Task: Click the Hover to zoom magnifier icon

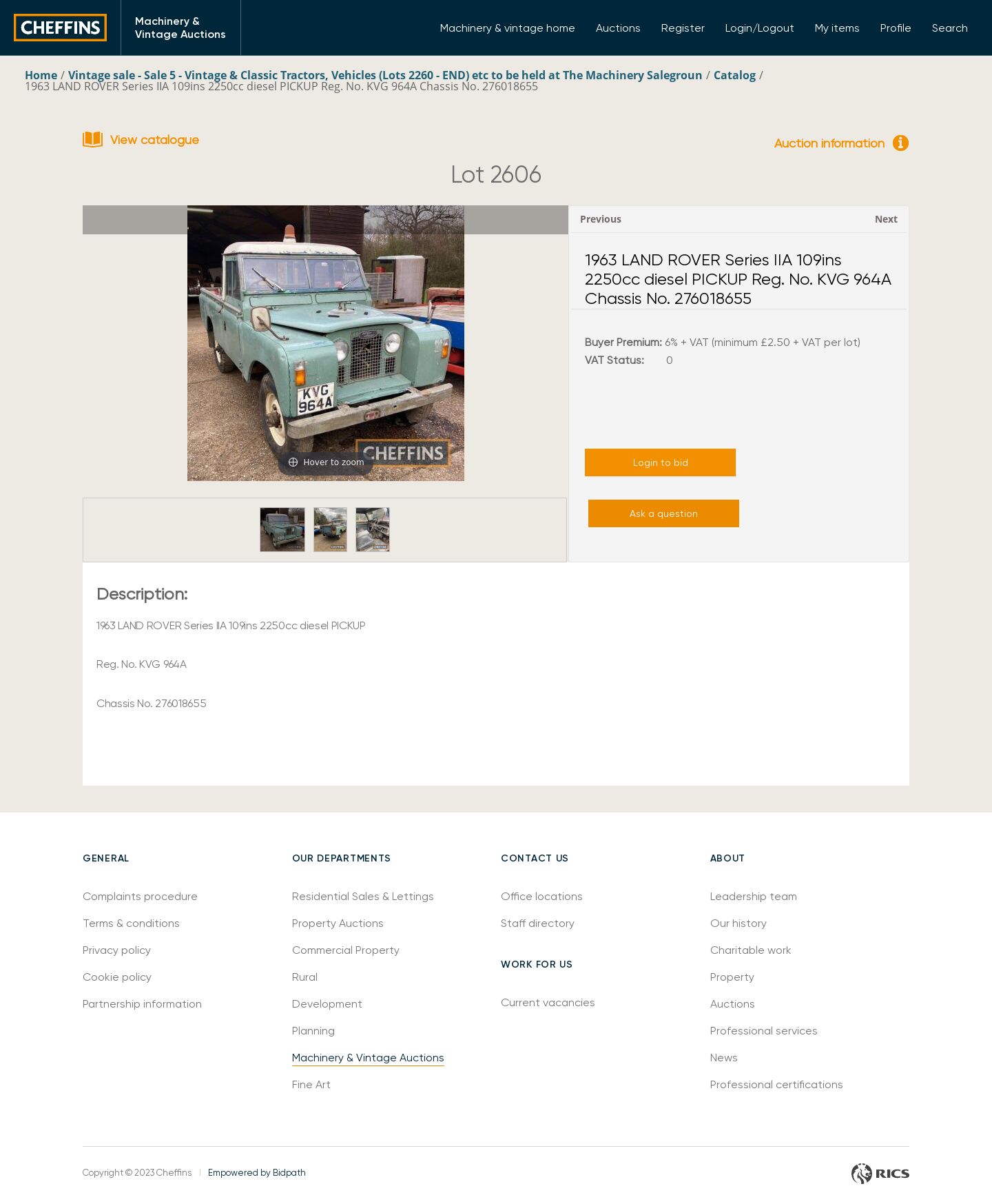Action: [293, 462]
